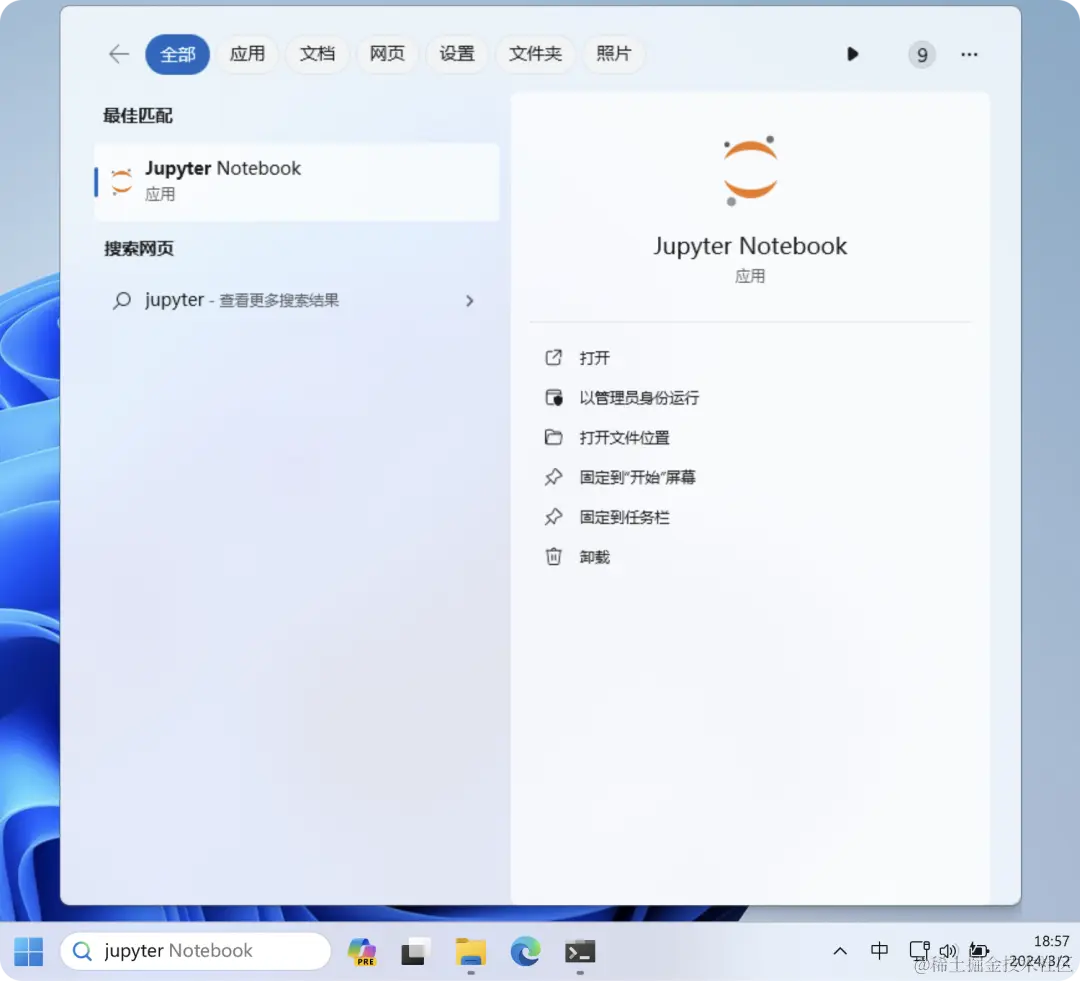Viewport: 1080px width, 981px height.
Task: Open the ellipsis options menu at top right
Action: pos(969,54)
